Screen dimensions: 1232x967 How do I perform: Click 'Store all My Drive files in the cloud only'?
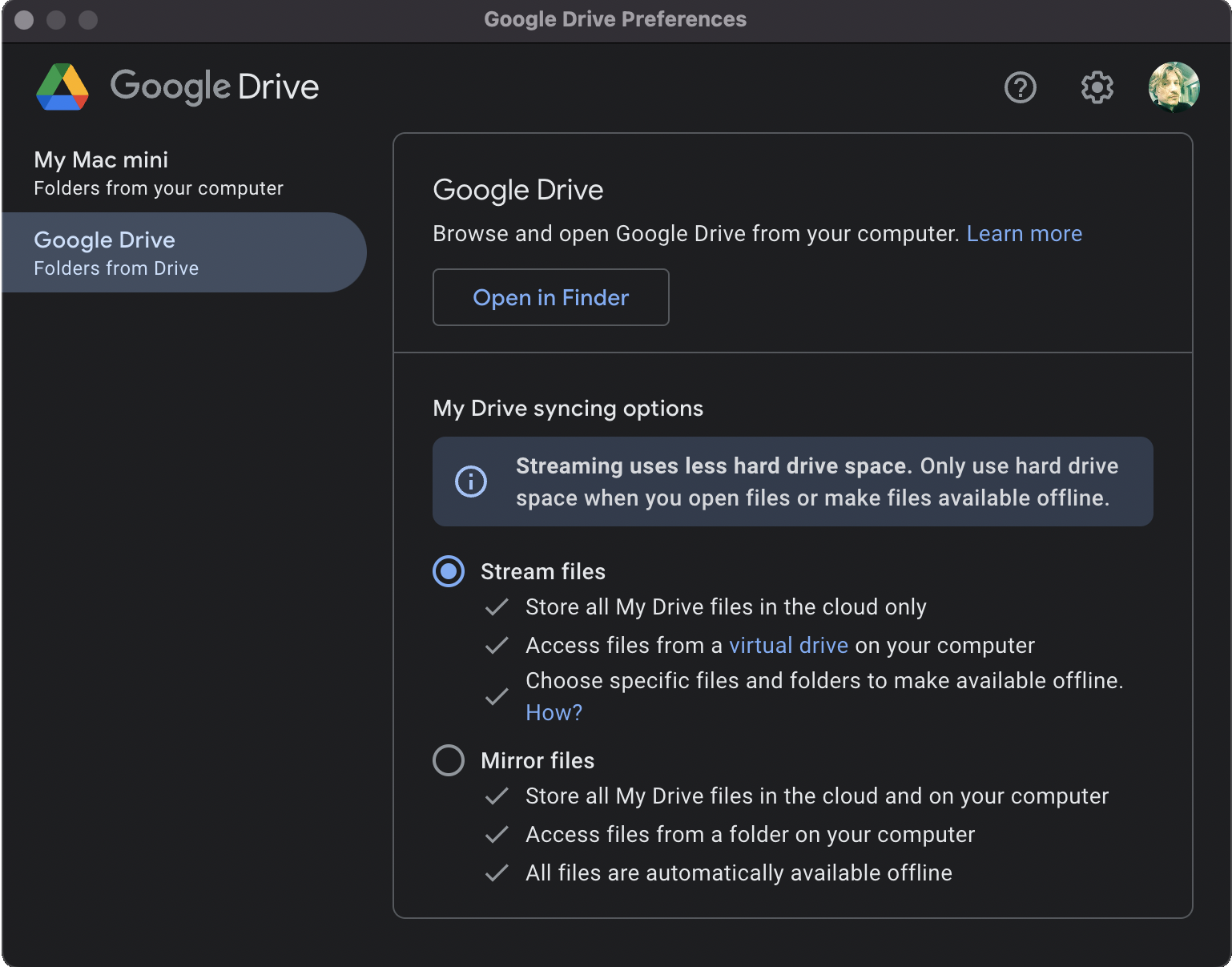[x=726, y=606]
